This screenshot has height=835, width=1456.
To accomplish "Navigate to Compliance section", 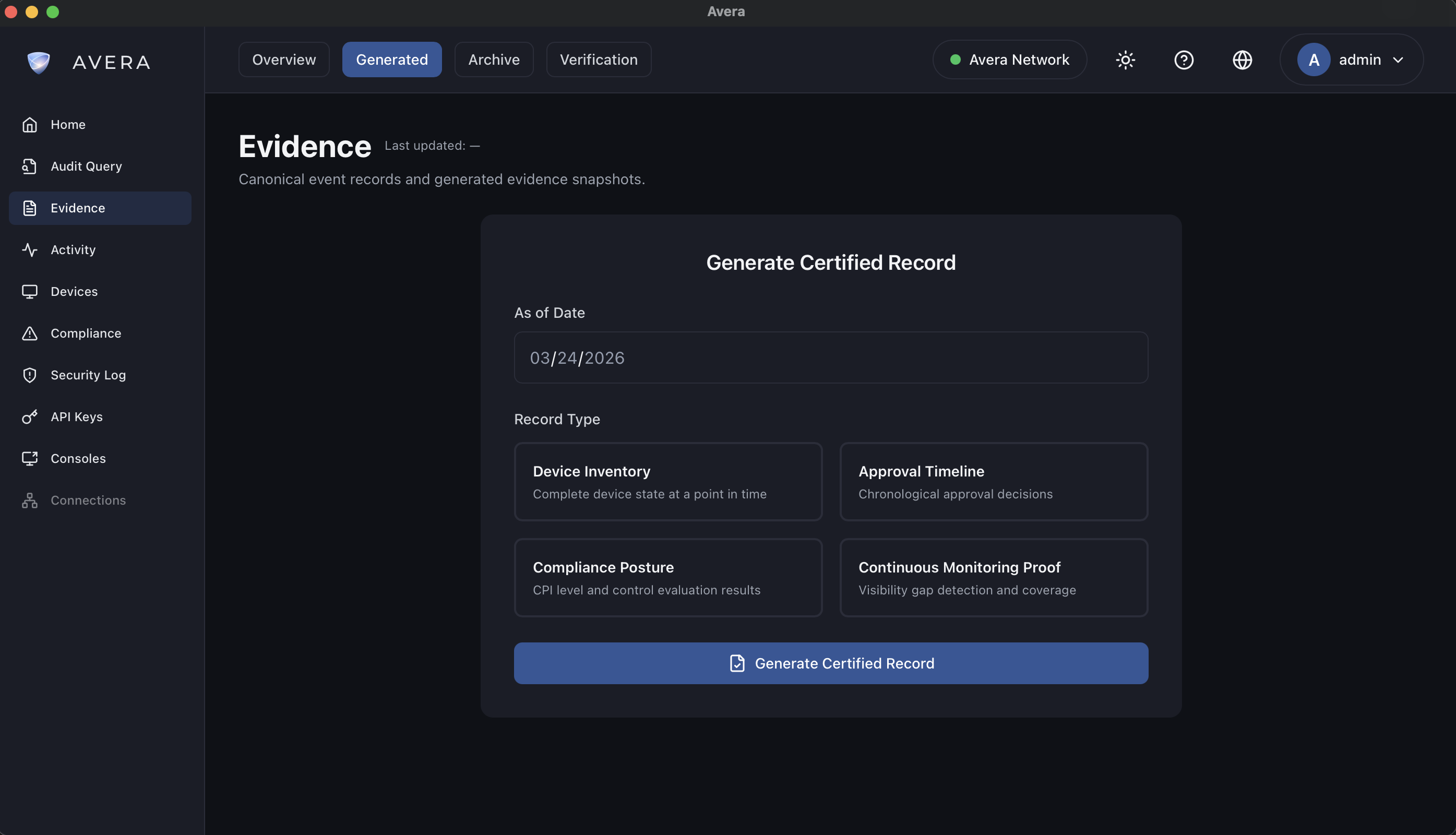I will click(x=86, y=333).
